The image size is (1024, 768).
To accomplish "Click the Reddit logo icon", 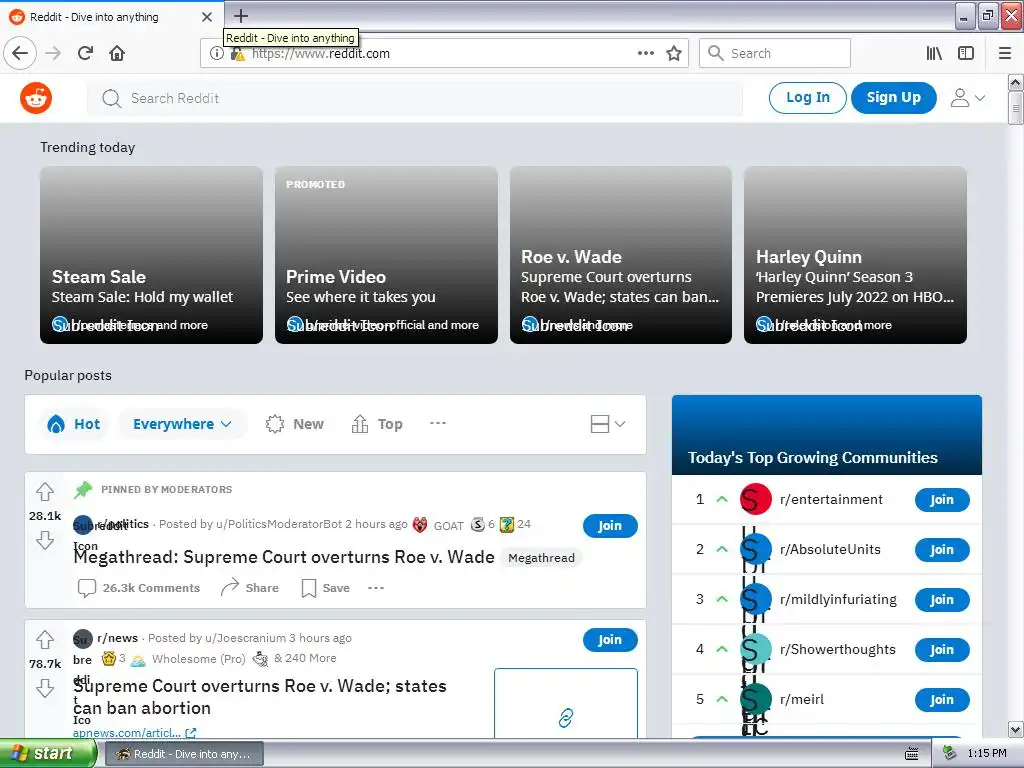I will 36,98.
